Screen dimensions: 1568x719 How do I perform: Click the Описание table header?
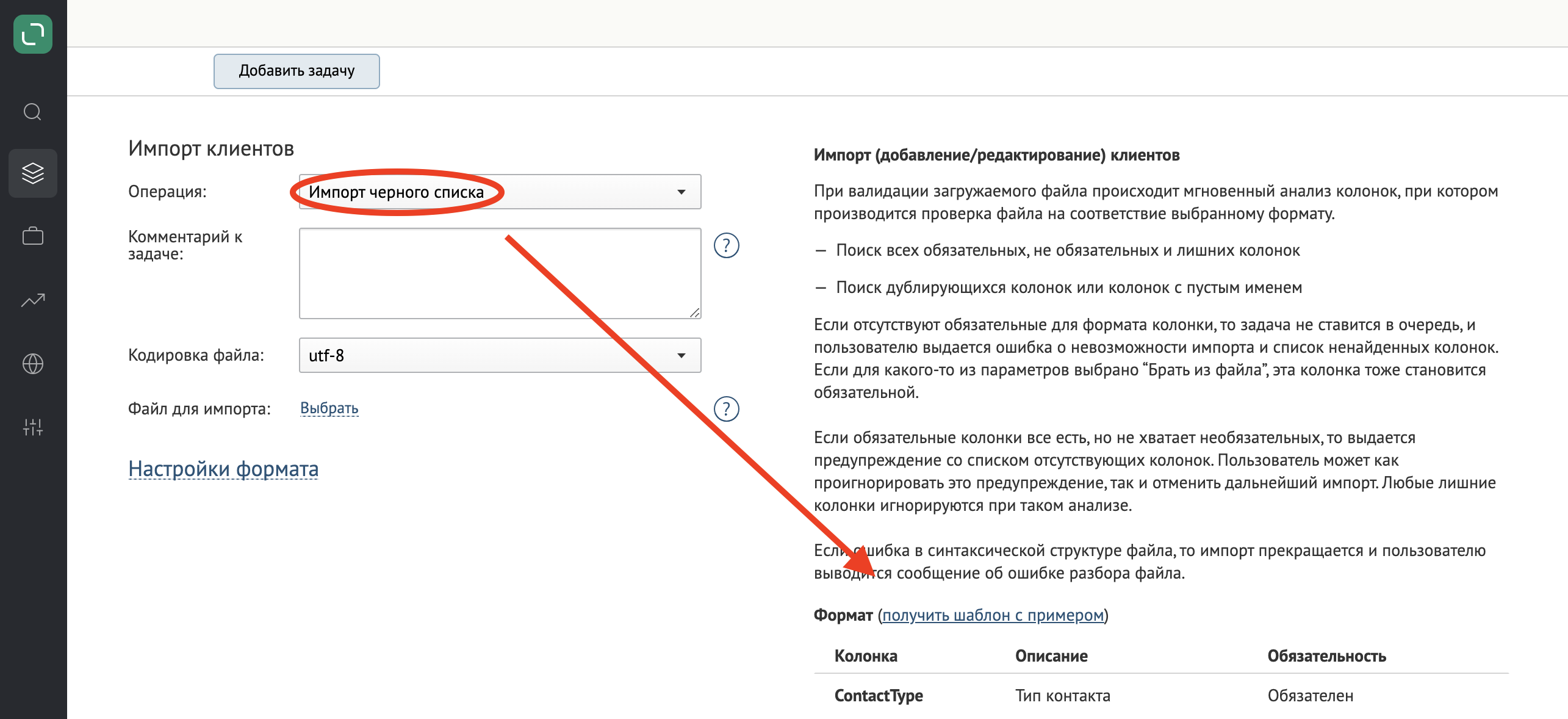tap(1051, 656)
